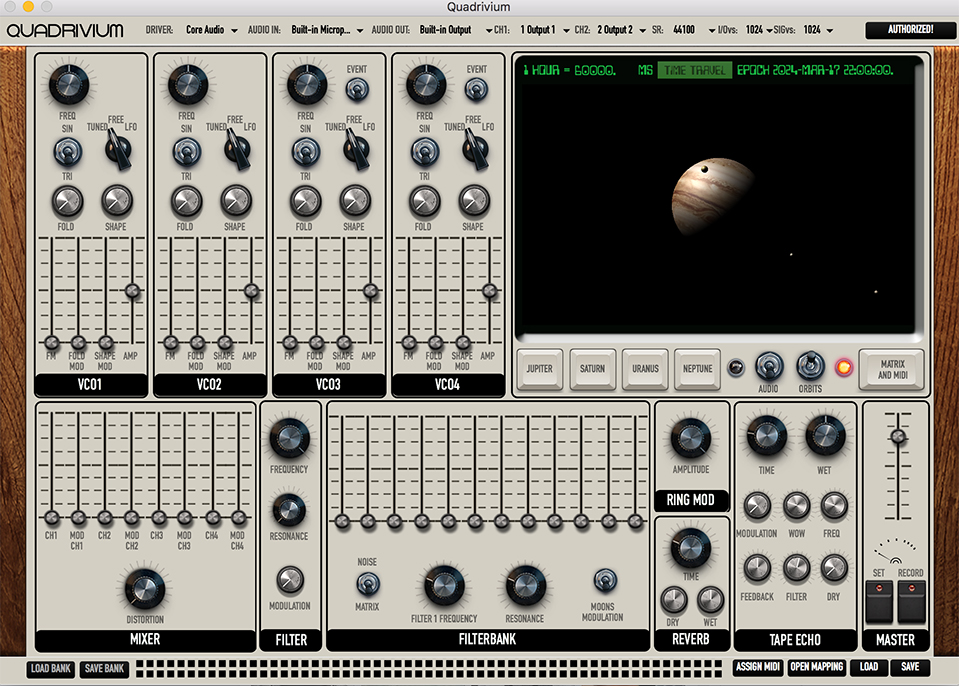Select the NEPTUNE planet button
Screen dimensions: 959x686
(697, 369)
